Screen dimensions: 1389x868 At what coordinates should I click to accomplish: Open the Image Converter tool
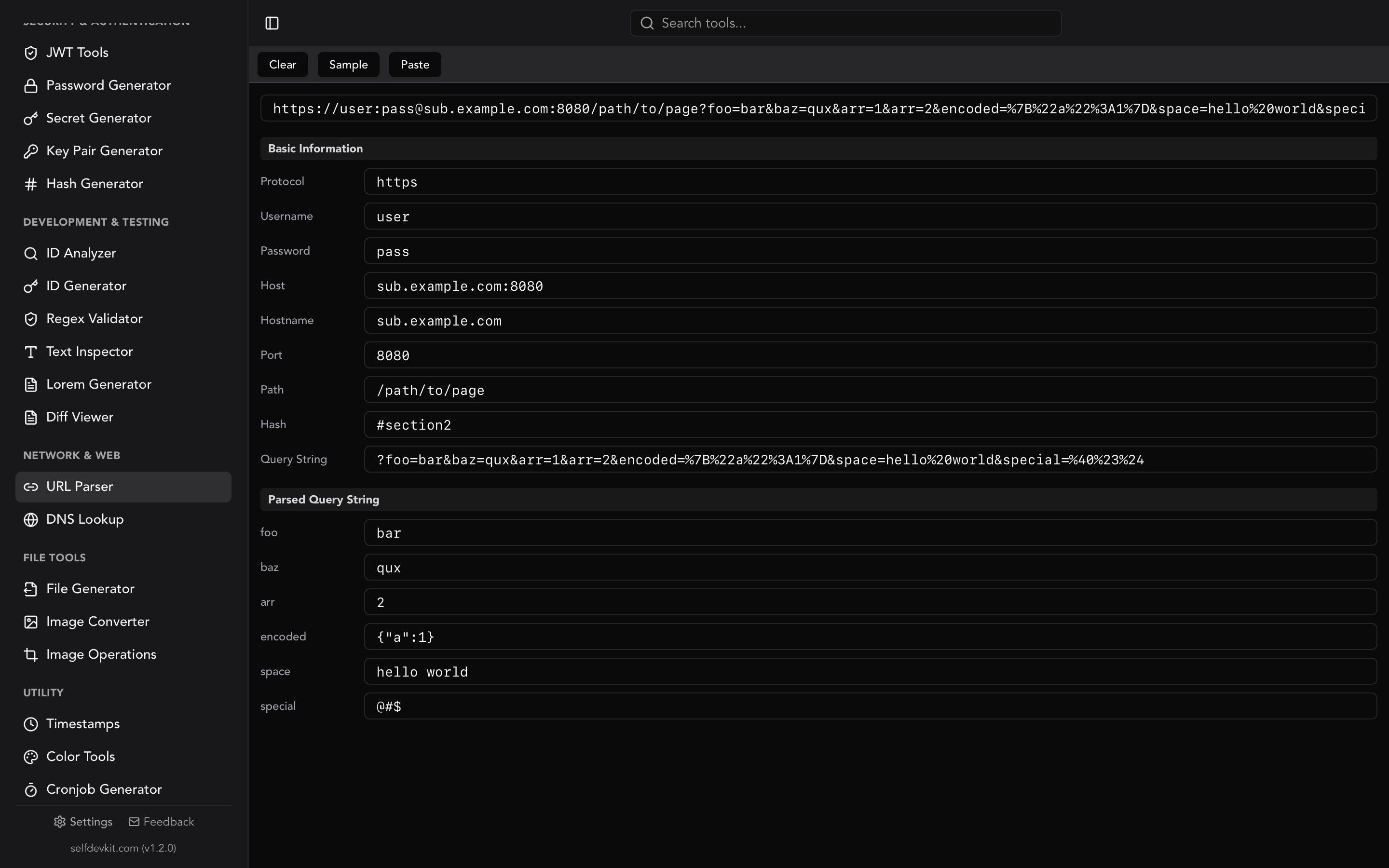click(x=97, y=621)
